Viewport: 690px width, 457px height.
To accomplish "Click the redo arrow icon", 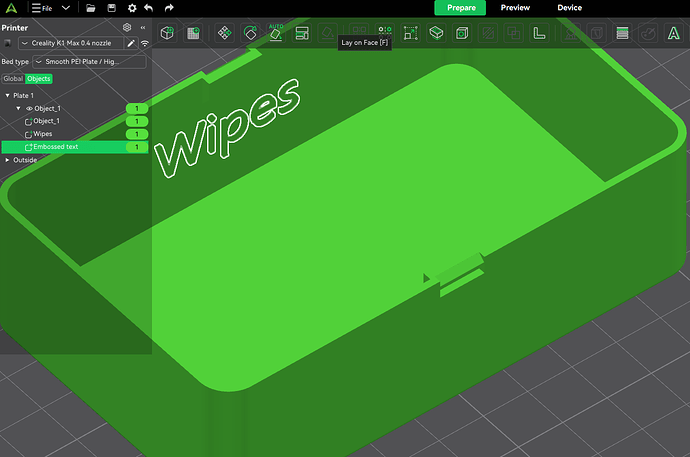I will tap(167, 8).
